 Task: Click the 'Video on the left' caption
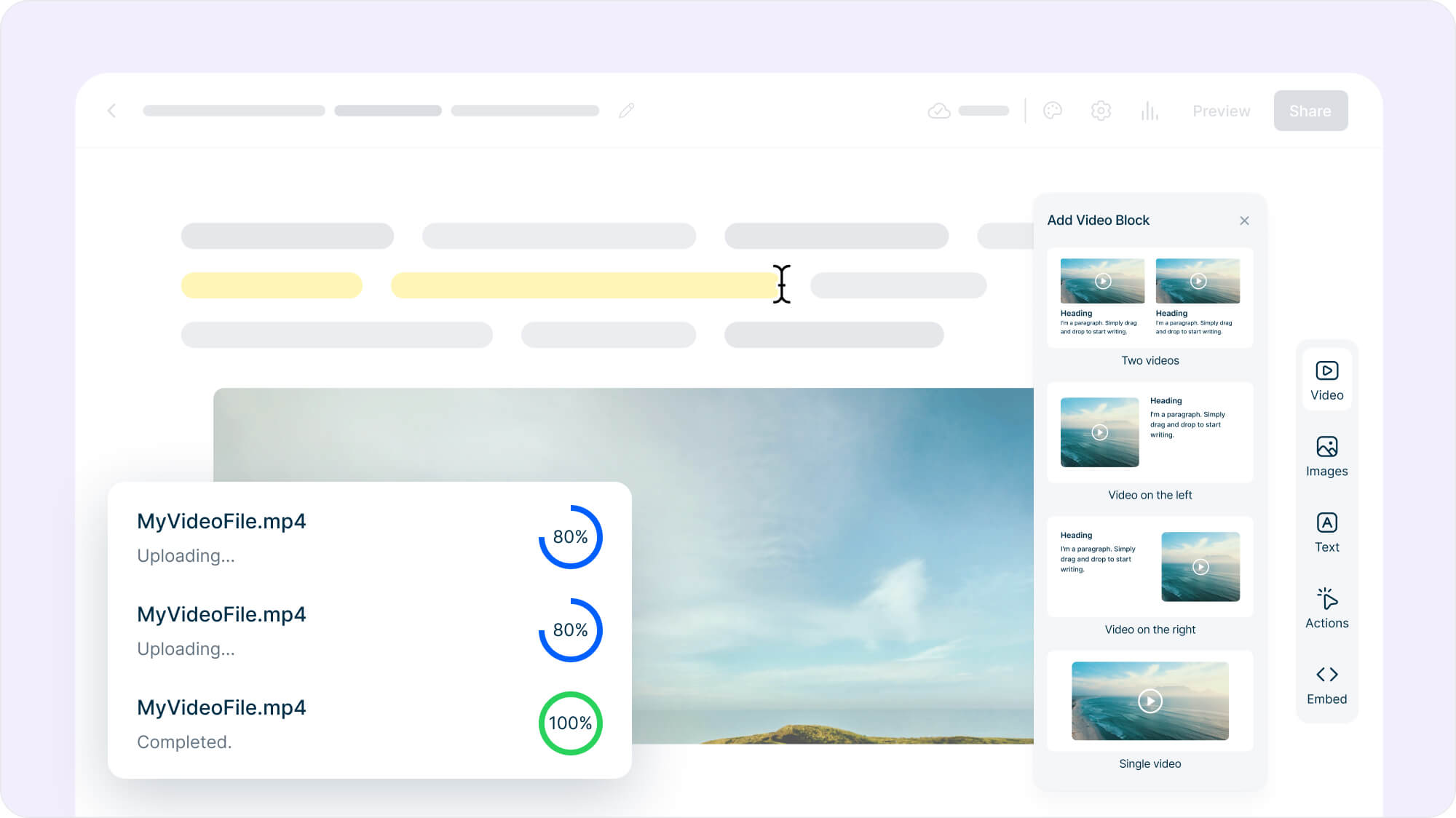[1150, 495]
